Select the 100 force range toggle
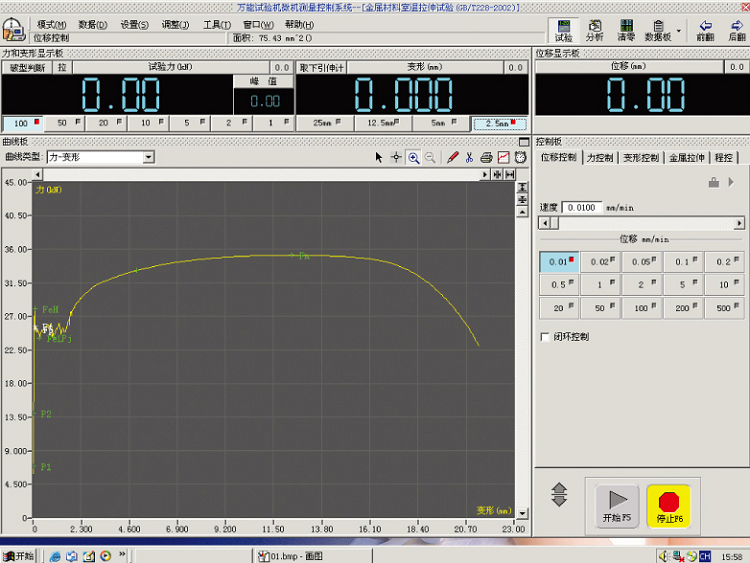Screen dimensions: 750x563 pyautogui.click(x=23, y=123)
